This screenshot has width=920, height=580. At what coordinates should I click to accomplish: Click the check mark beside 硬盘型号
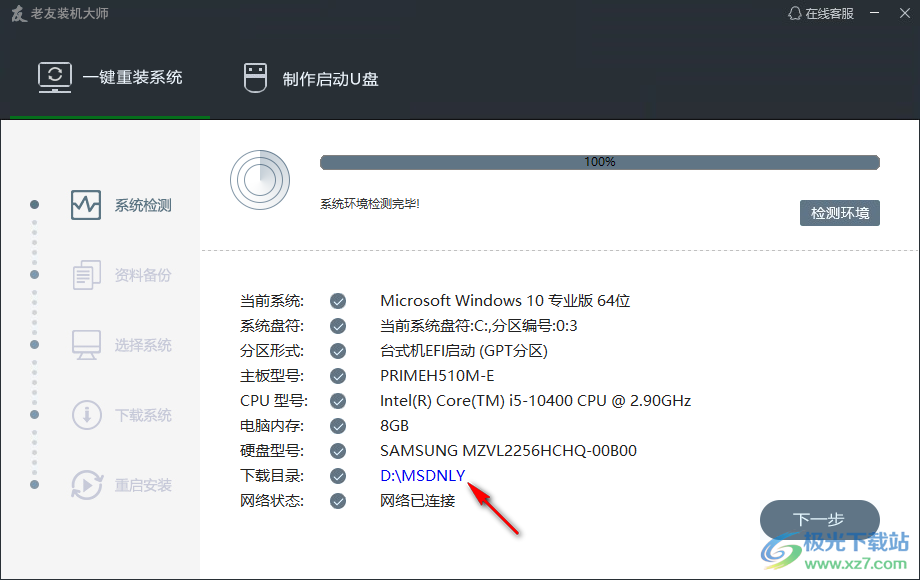(x=338, y=451)
